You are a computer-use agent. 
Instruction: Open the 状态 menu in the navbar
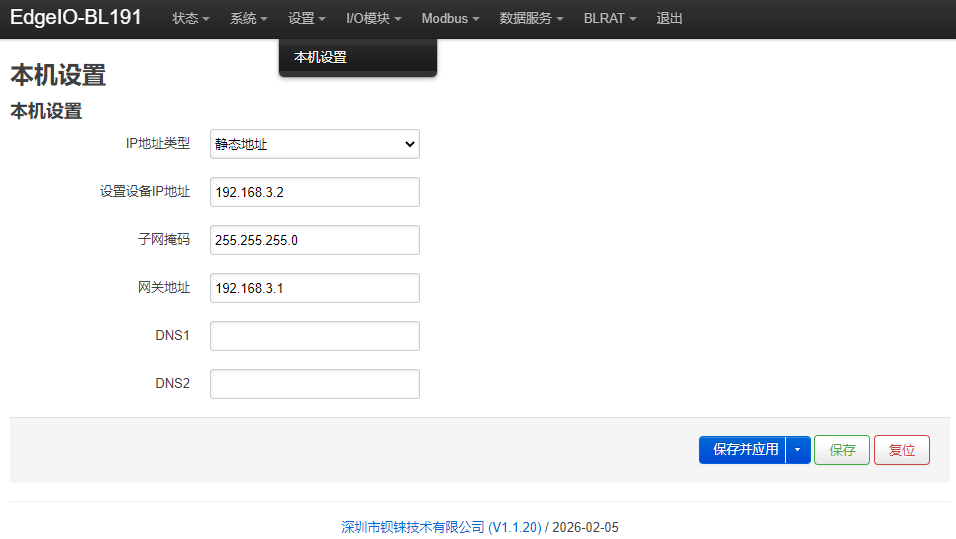(x=190, y=18)
